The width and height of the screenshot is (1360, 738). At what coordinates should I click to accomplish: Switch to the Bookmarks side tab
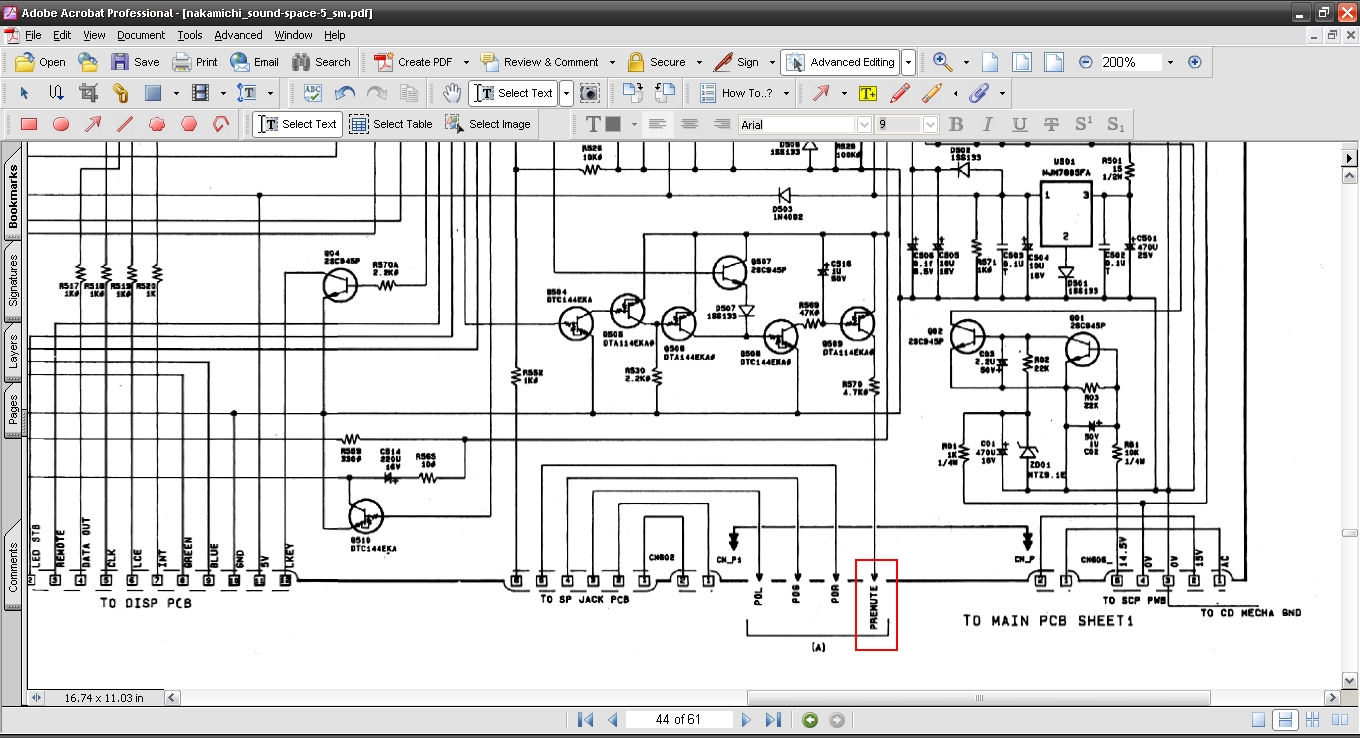click(14, 196)
